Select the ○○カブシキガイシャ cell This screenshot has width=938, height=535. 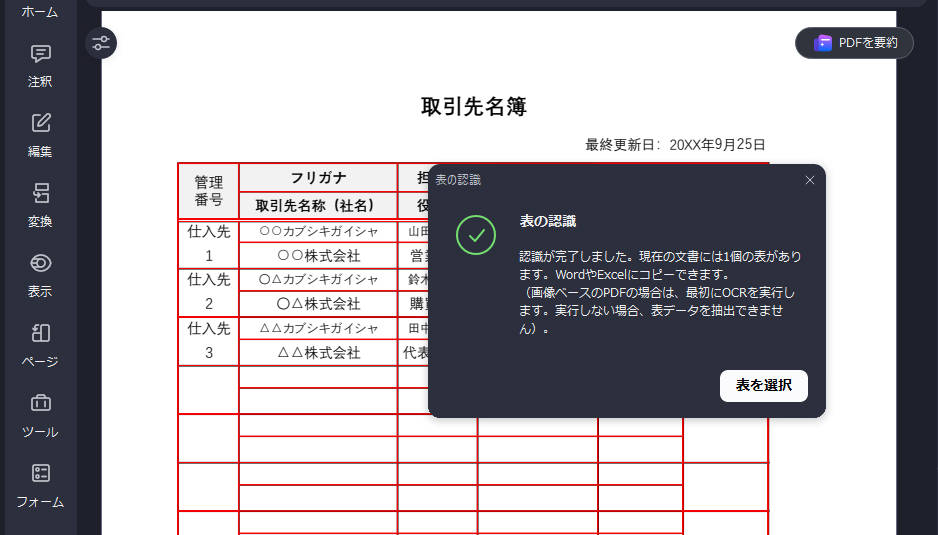(x=318, y=232)
